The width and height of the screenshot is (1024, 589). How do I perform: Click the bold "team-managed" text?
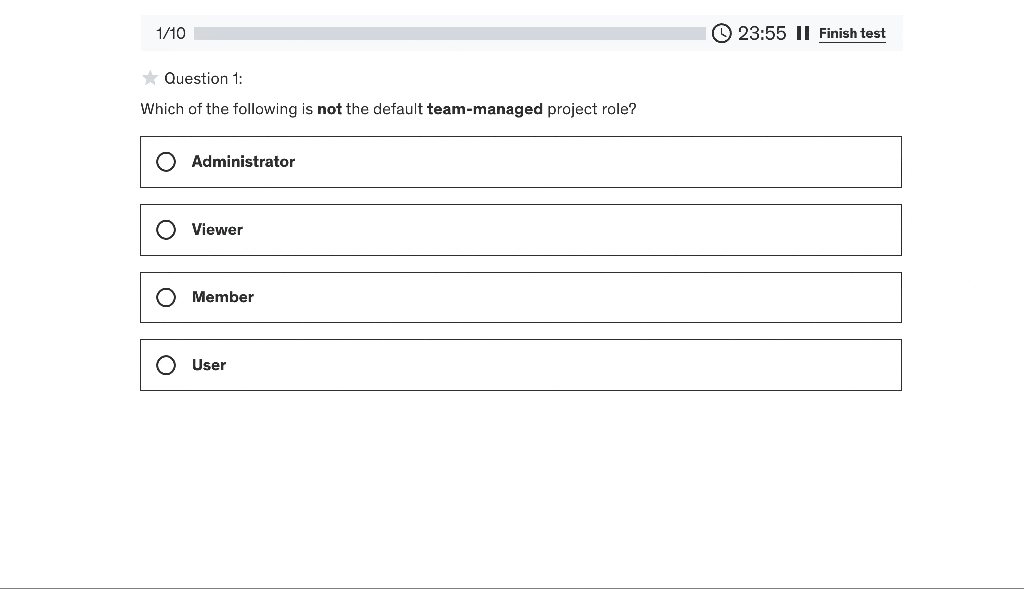point(485,109)
